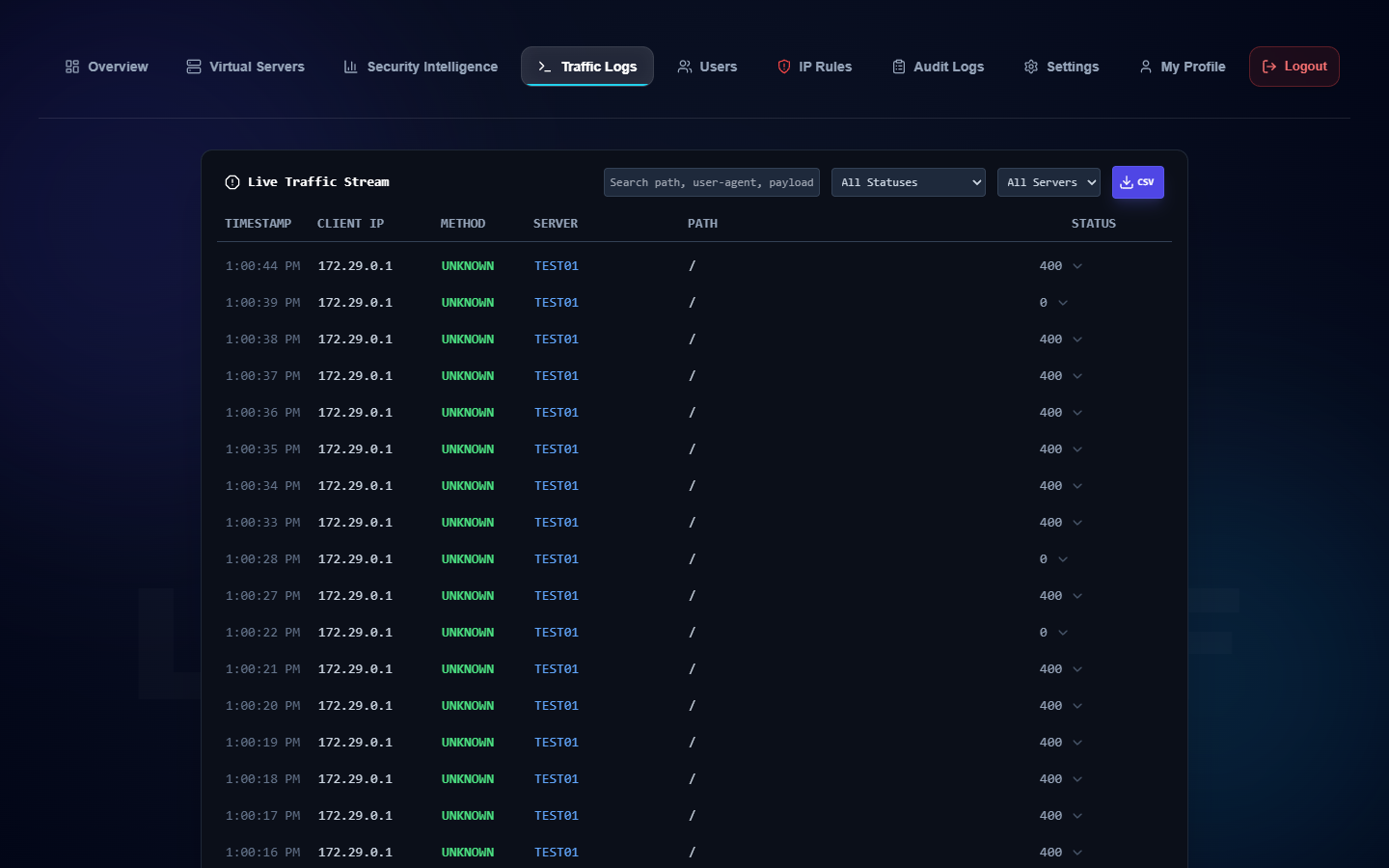The width and height of the screenshot is (1389, 868).
Task: Expand the 1:00:20 PM log row chevron
Action: 1077,706
